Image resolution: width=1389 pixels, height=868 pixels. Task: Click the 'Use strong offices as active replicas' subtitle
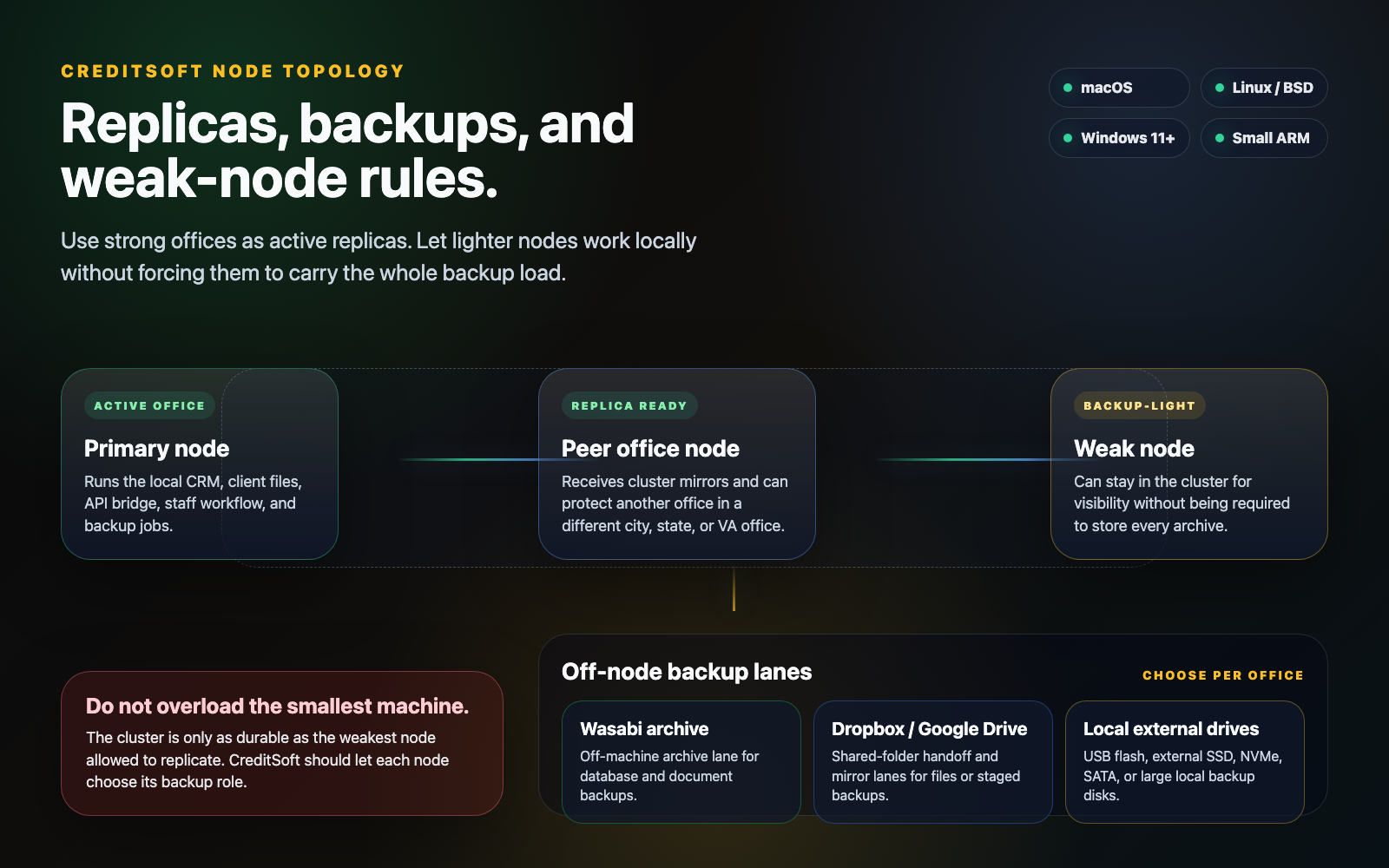pos(379,257)
